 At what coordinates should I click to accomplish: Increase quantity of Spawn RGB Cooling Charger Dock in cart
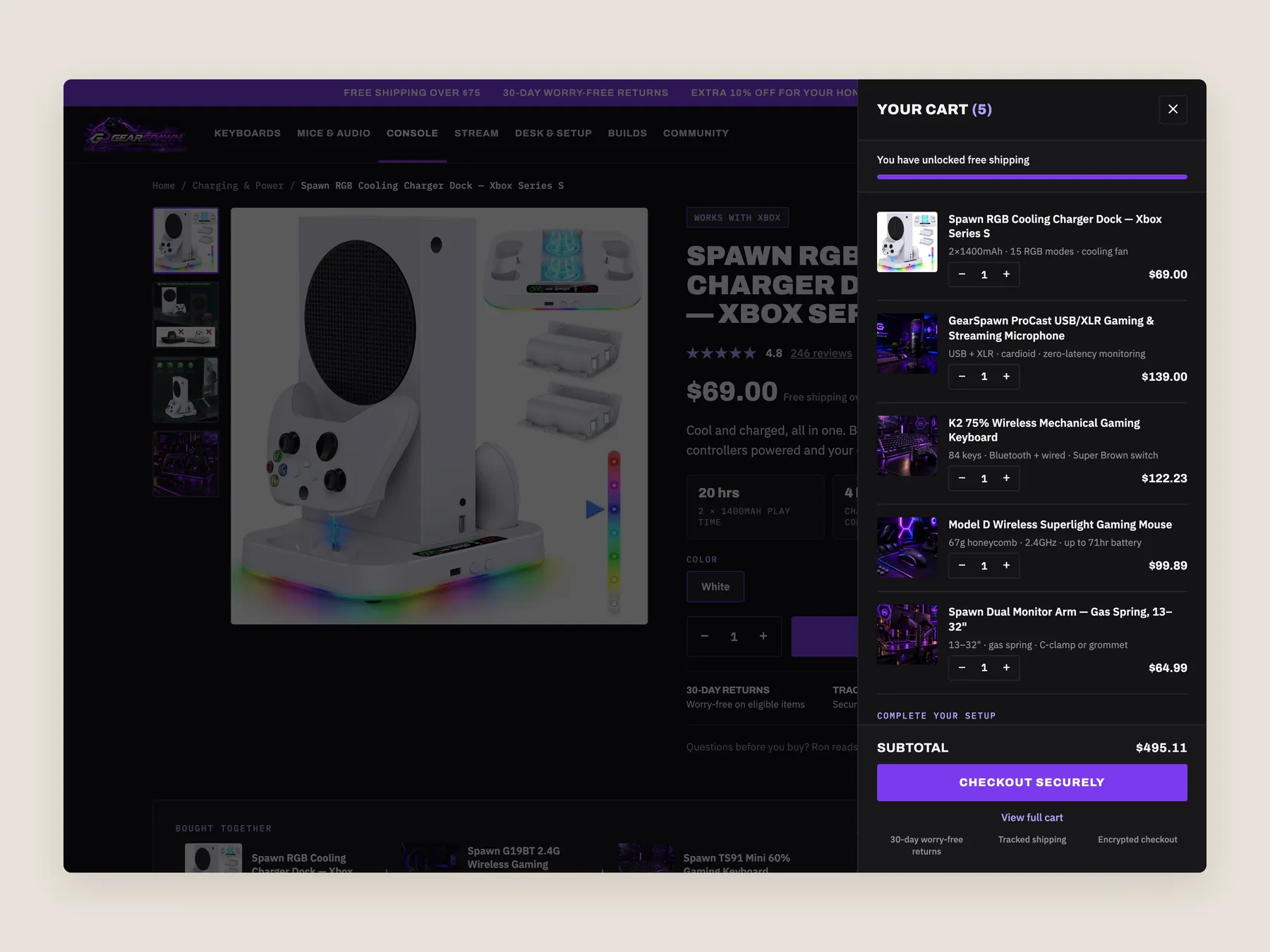point(1006,274)
